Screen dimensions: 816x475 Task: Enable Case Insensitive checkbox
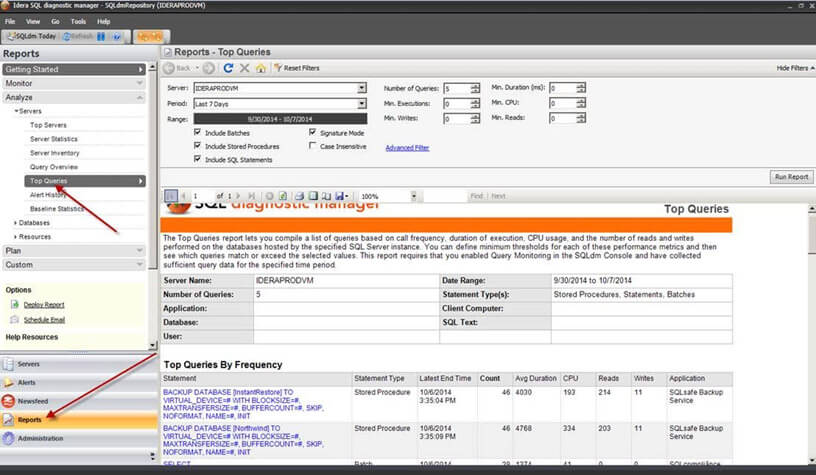click(x=312, y=146)
